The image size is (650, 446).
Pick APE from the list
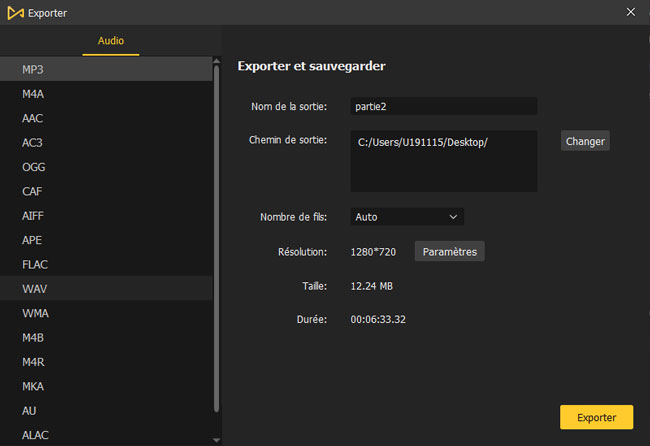point(106,240)
